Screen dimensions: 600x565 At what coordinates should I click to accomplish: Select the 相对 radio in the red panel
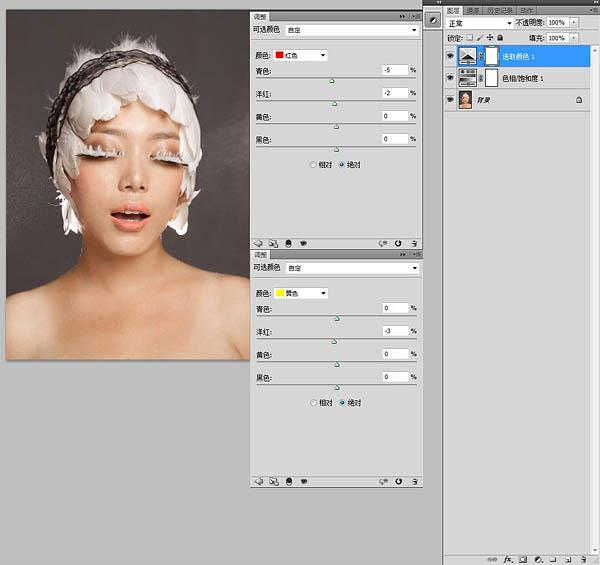pyautogui.click(x=314, y=164)
